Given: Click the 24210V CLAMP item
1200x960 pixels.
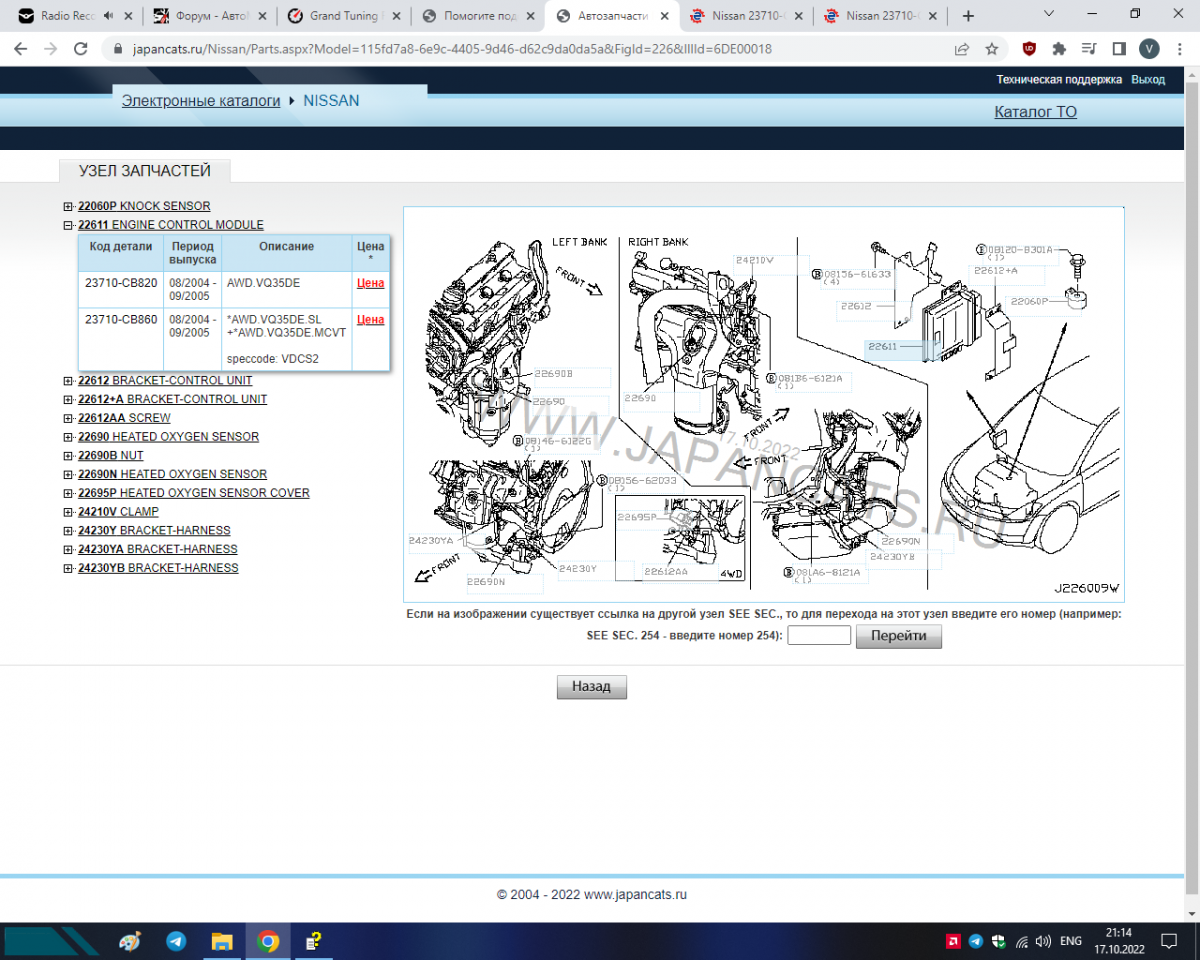Looking at the screenshot, I should (118, 512).
